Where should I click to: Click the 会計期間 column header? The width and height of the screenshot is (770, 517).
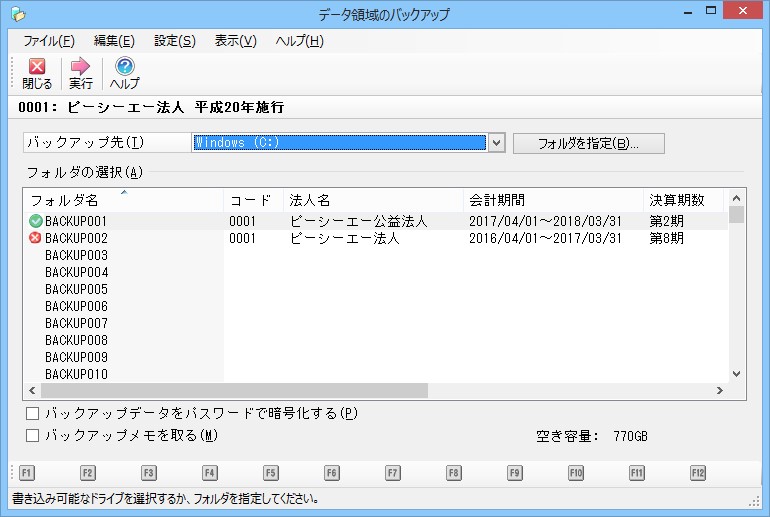coord(497,200)
